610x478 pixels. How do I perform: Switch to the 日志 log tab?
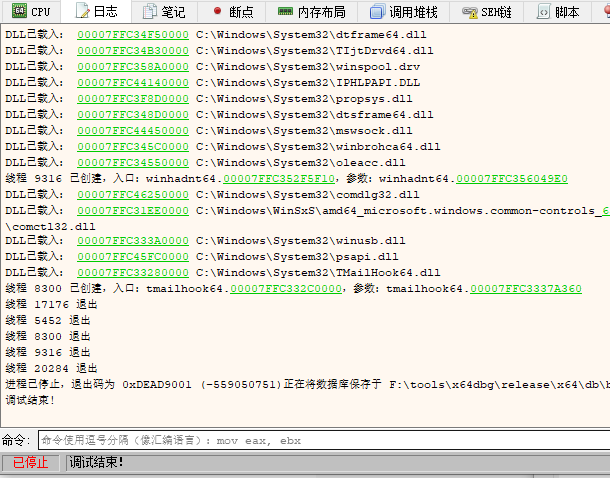pyautogui.click(x=96, y=12)
